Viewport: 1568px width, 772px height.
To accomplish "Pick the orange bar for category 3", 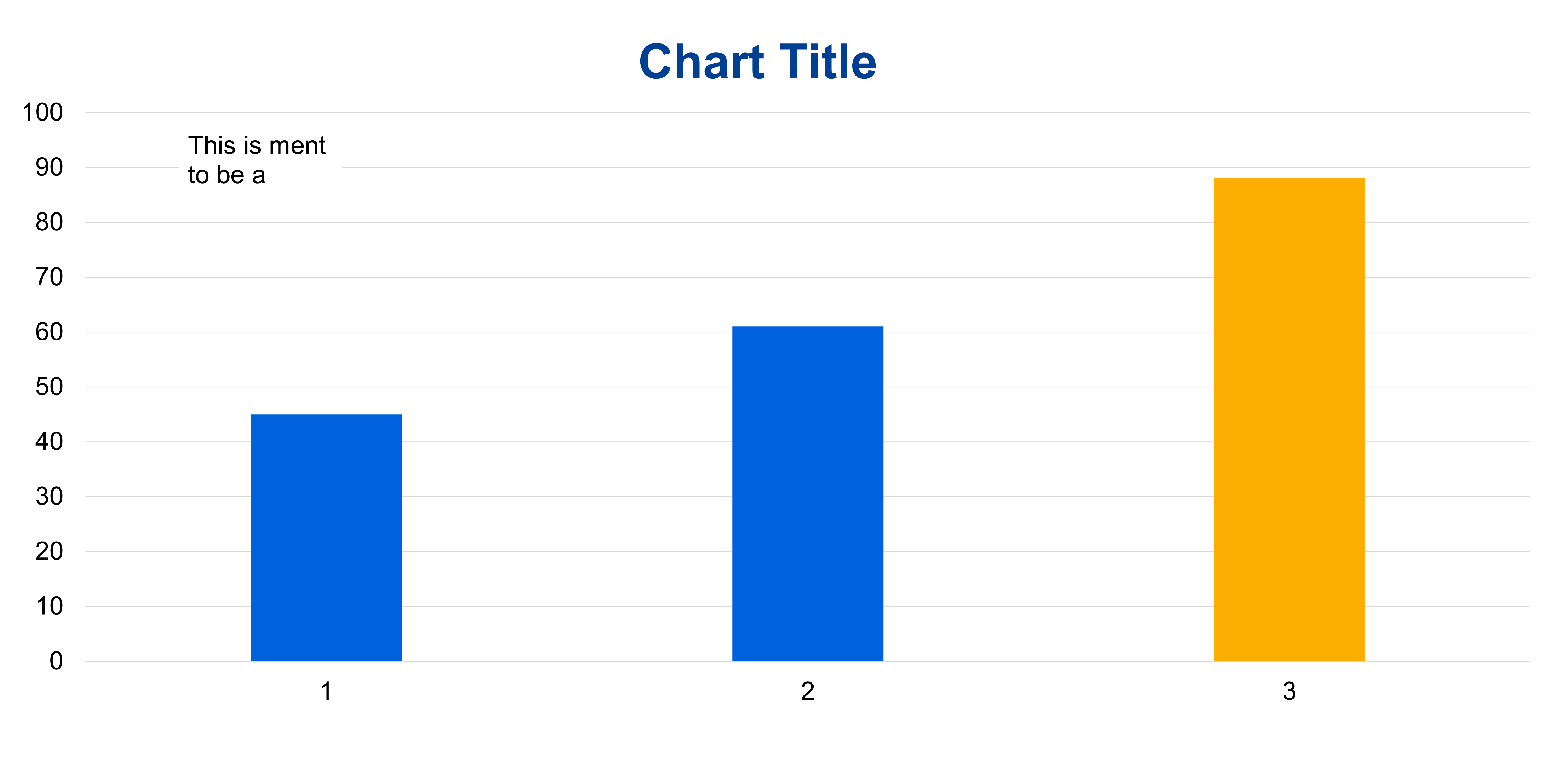I will click(x=1289, y=419).
